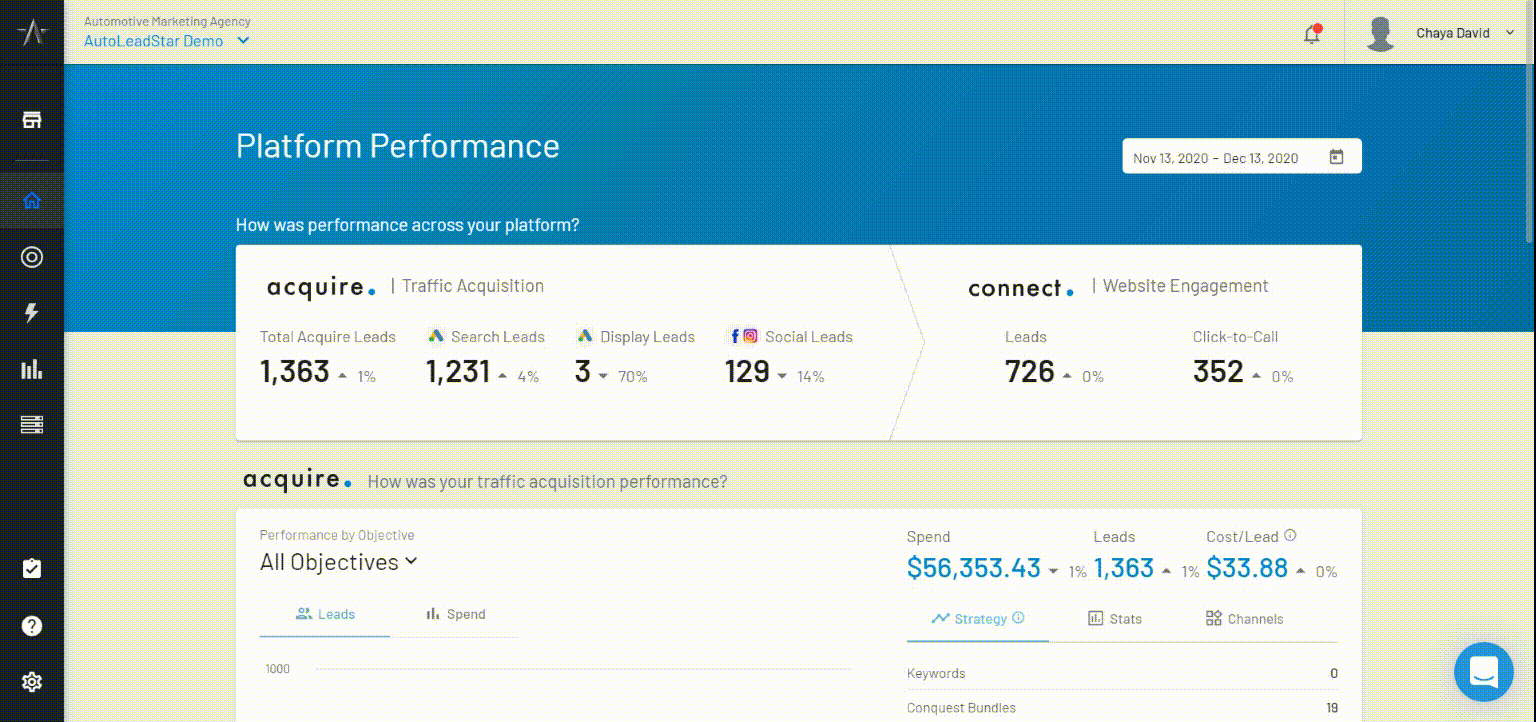Click the lightning bolt sidebar icon
1536x722 pixels.
point(32,313)
